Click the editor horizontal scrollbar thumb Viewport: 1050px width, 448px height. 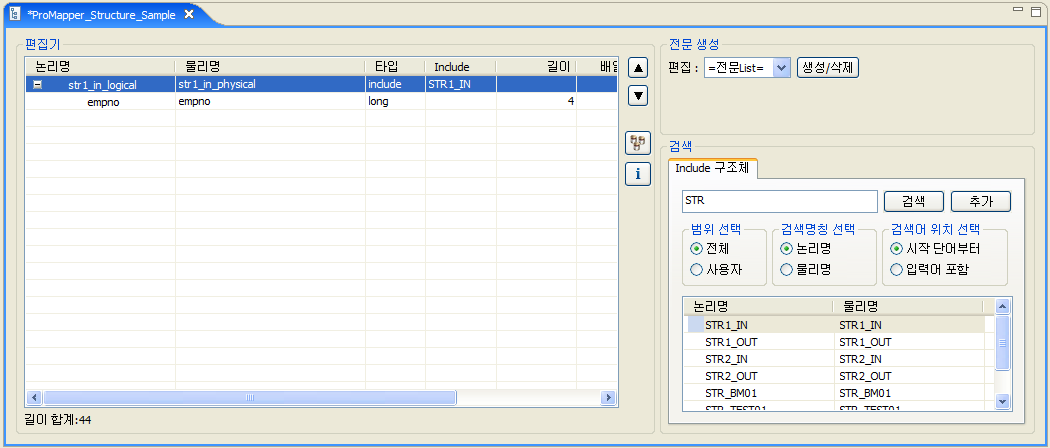tap(250, 398)
